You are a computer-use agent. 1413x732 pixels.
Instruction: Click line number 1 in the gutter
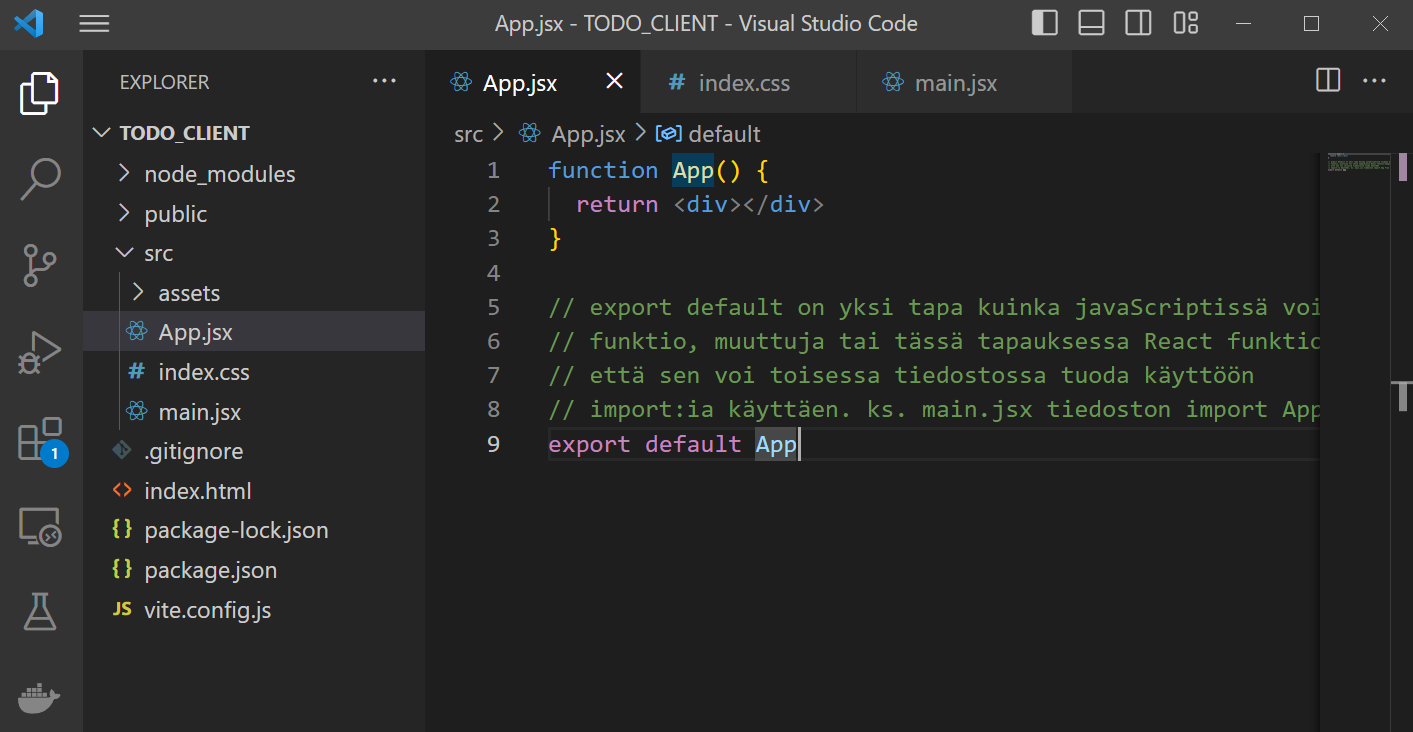click(x=493, y=170)
